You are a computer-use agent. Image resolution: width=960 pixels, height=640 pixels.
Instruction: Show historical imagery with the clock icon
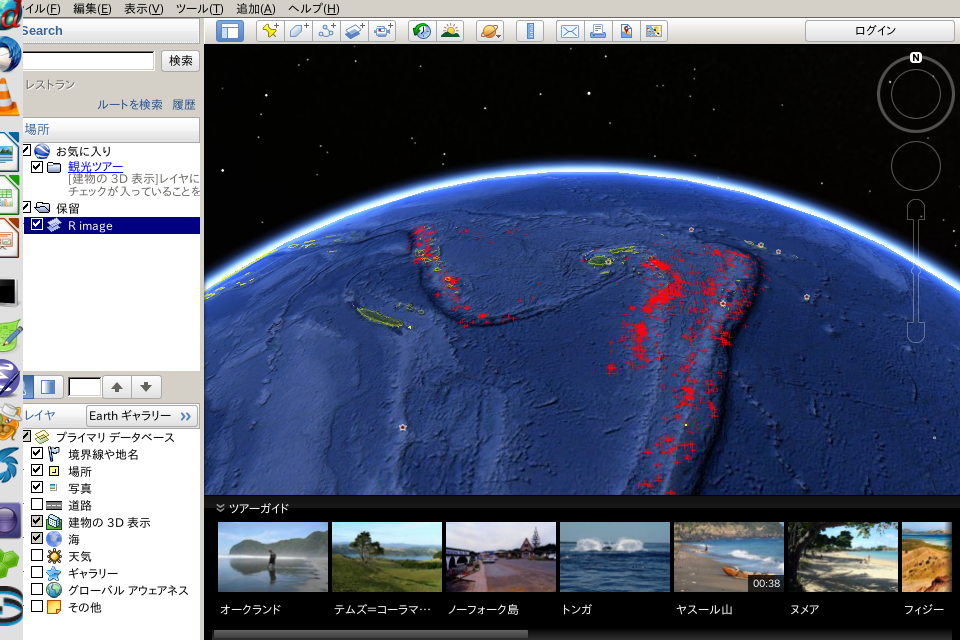pyautogui.click(x=422, y=31)
